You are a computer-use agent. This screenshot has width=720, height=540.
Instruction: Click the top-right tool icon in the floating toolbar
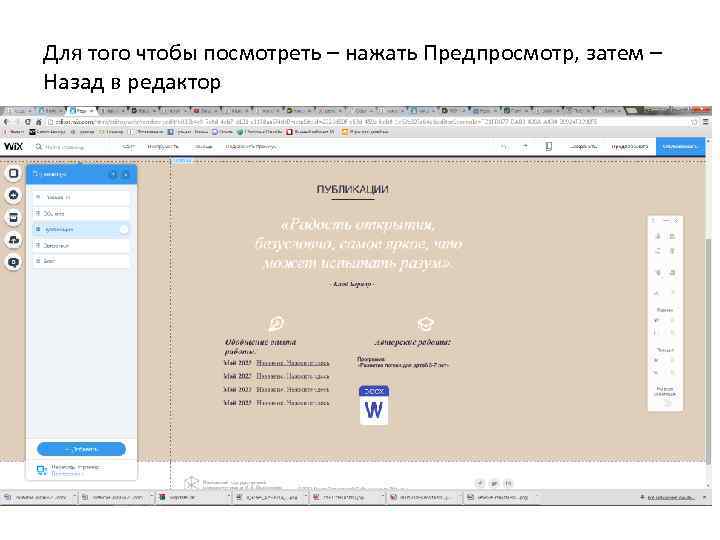pos(672,236)
